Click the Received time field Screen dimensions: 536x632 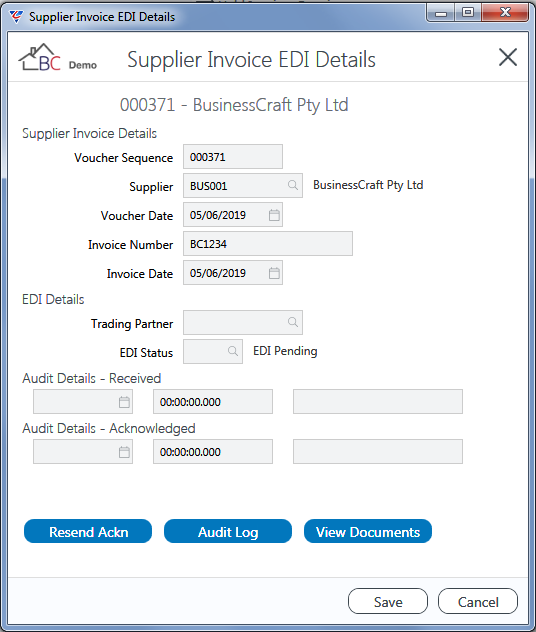213,401
